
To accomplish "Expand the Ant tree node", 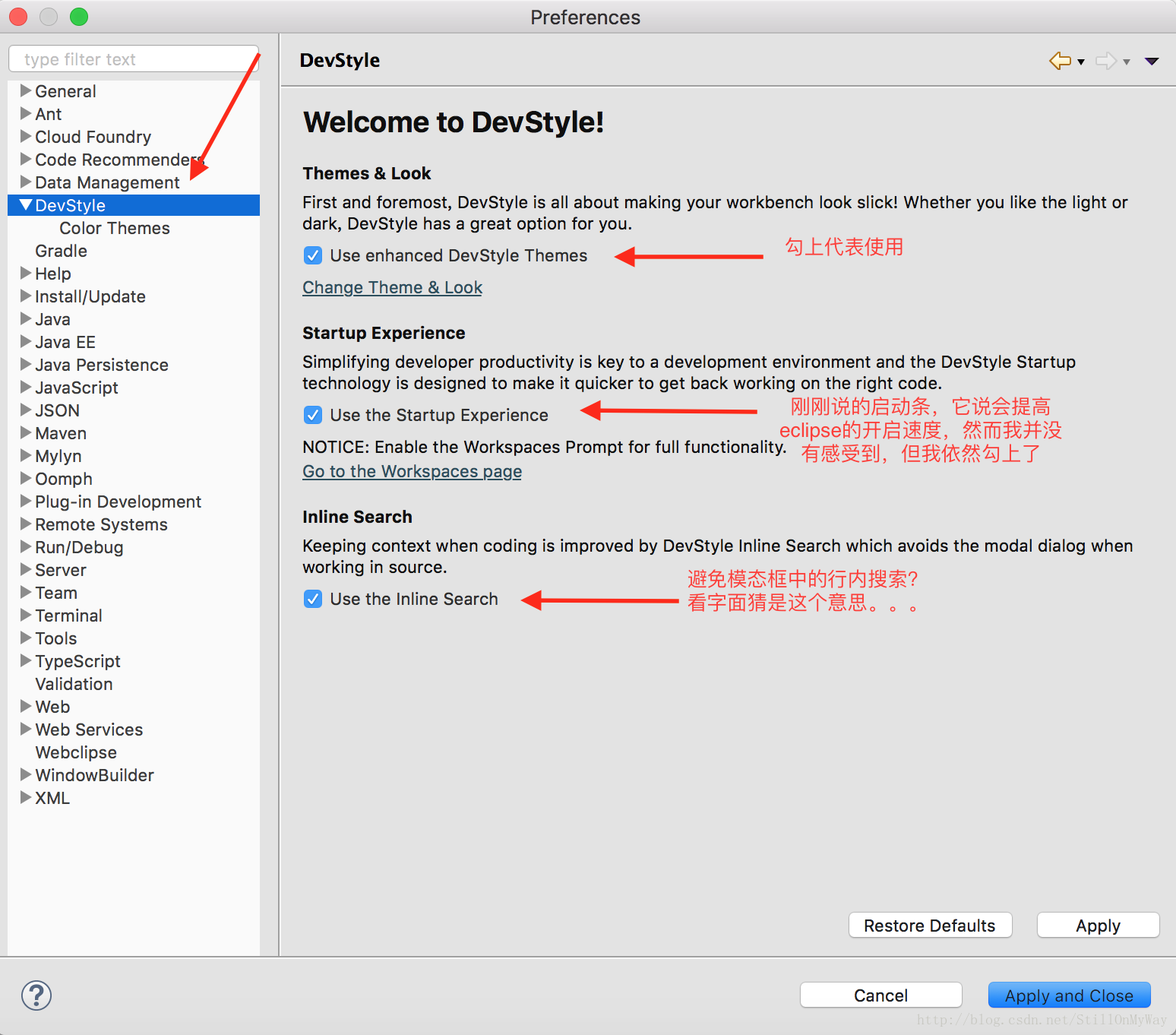I will [x=26, y=113].
